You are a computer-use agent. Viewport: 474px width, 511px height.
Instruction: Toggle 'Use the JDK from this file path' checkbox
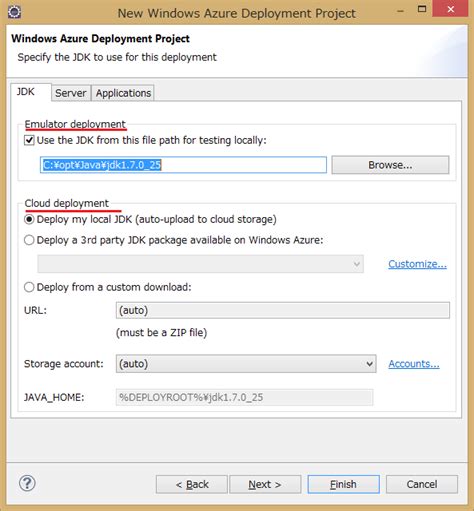[x=29, y=140]
